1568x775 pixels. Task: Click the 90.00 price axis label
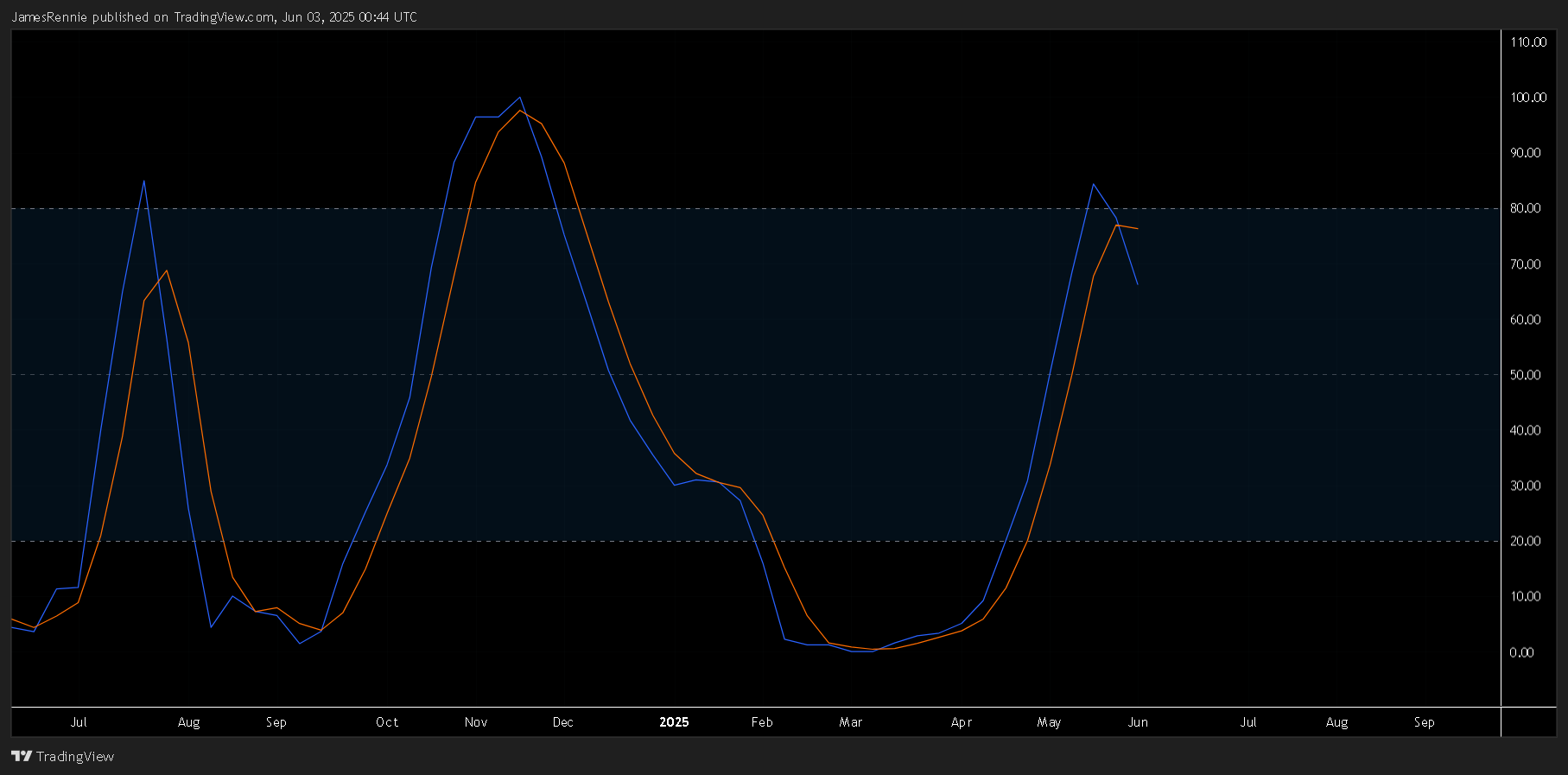coord(1525,152)
